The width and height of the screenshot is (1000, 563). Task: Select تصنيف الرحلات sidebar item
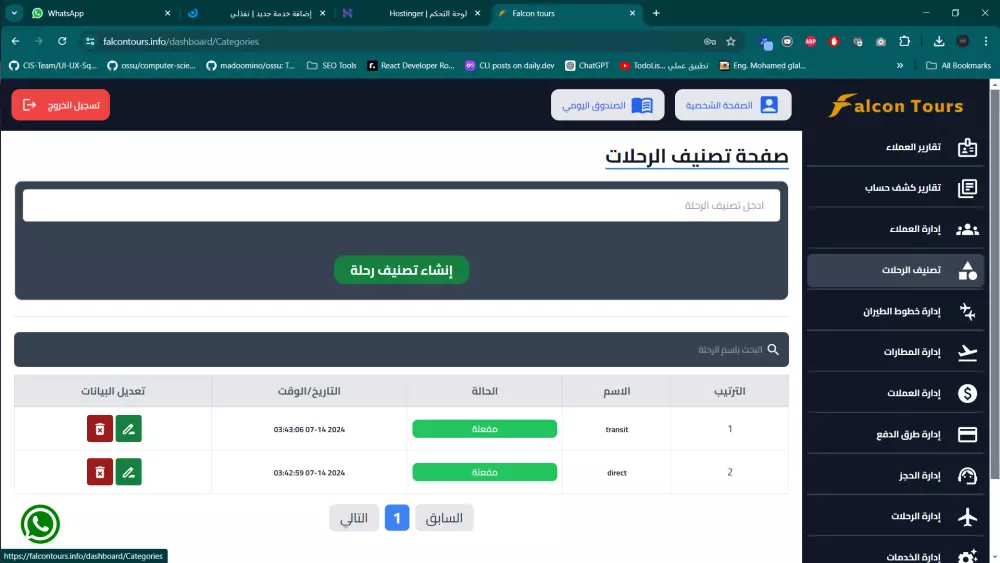click(895, 270)
